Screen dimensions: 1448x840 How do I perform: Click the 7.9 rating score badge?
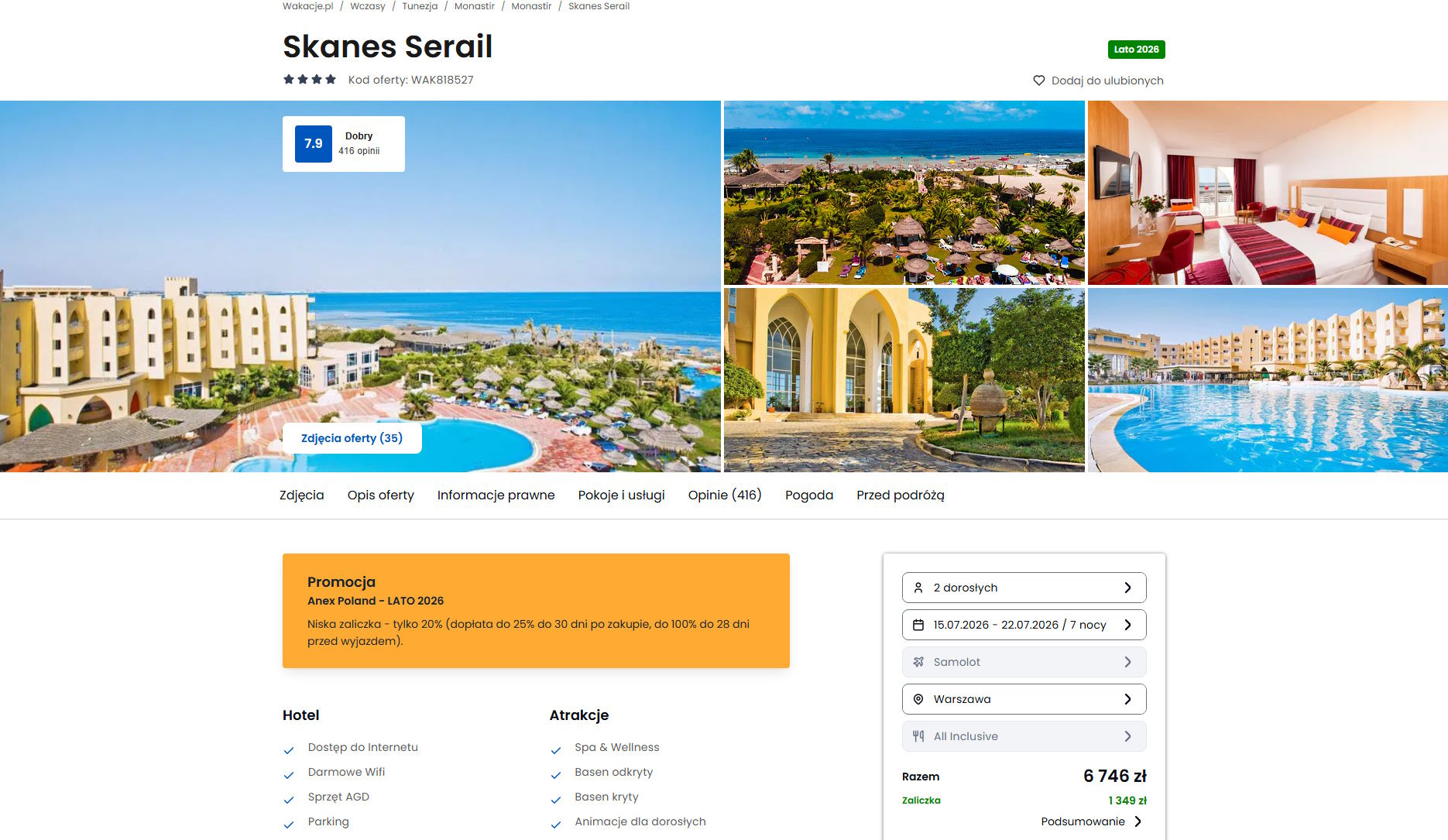click(x=314, y=144)
